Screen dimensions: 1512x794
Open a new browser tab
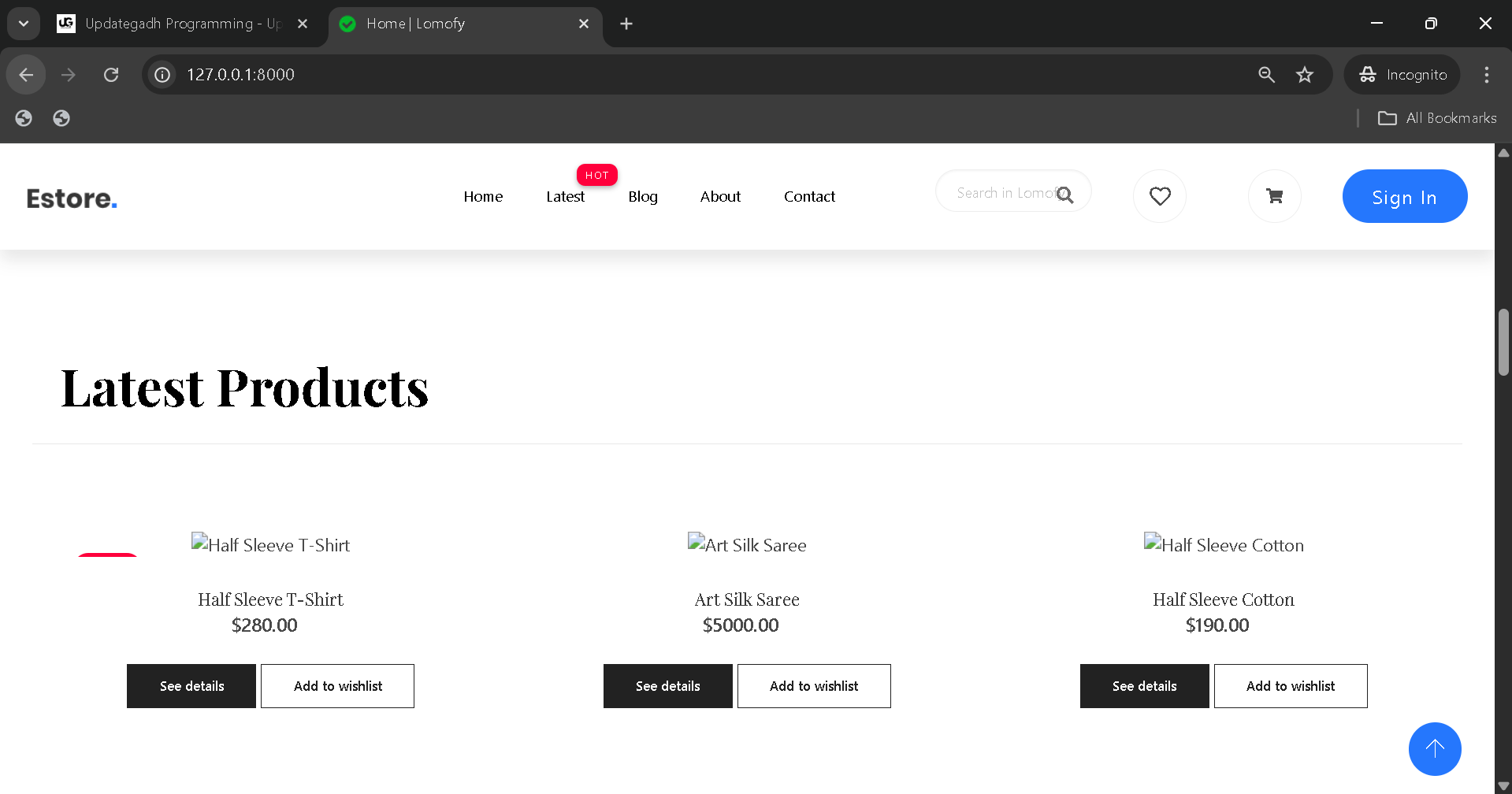click(625, 24)
